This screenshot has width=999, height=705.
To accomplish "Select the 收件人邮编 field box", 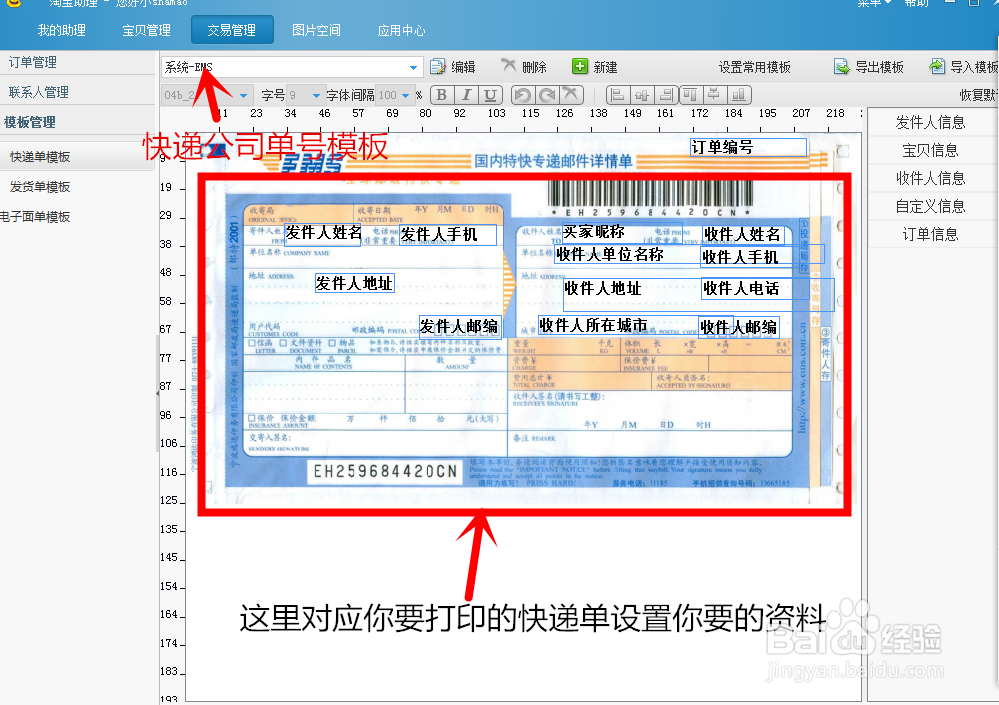I will [739, 327].
